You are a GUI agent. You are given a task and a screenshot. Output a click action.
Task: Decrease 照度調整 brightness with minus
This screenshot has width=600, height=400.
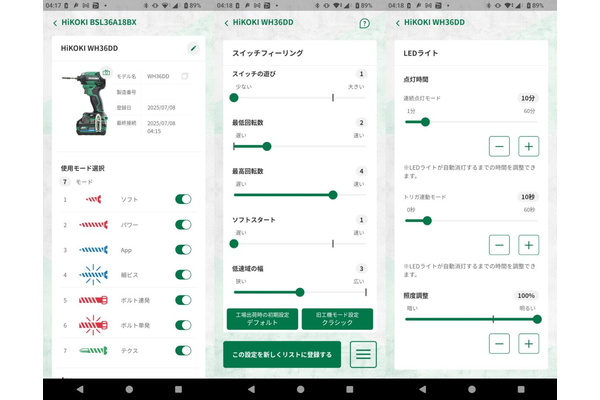click(499, 344)
